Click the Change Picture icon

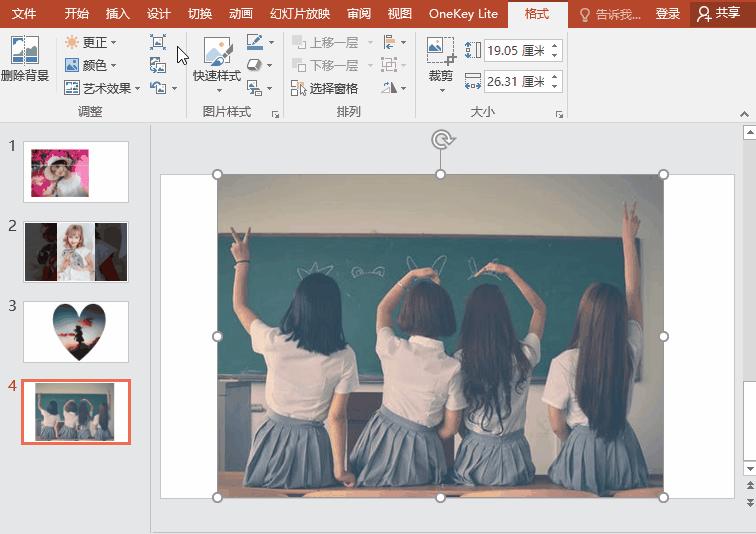click(x=158, y=65)
